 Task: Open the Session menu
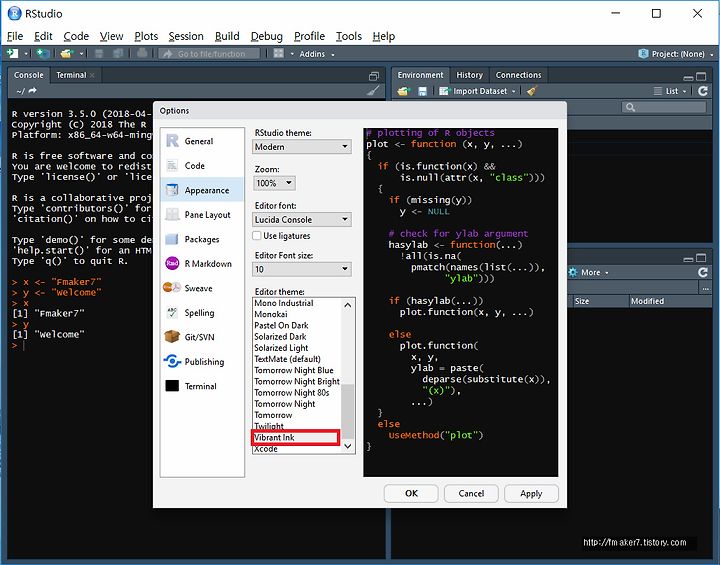[186, 36]
